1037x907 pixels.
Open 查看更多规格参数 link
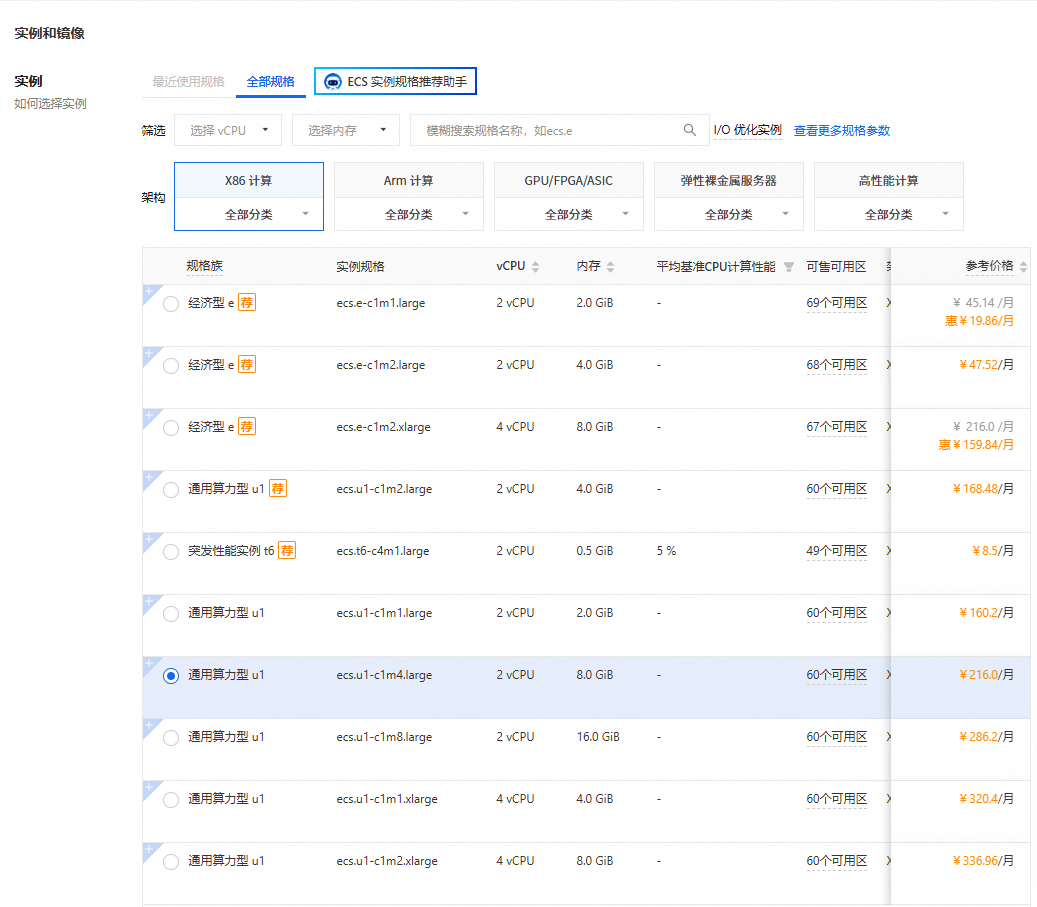842,130
